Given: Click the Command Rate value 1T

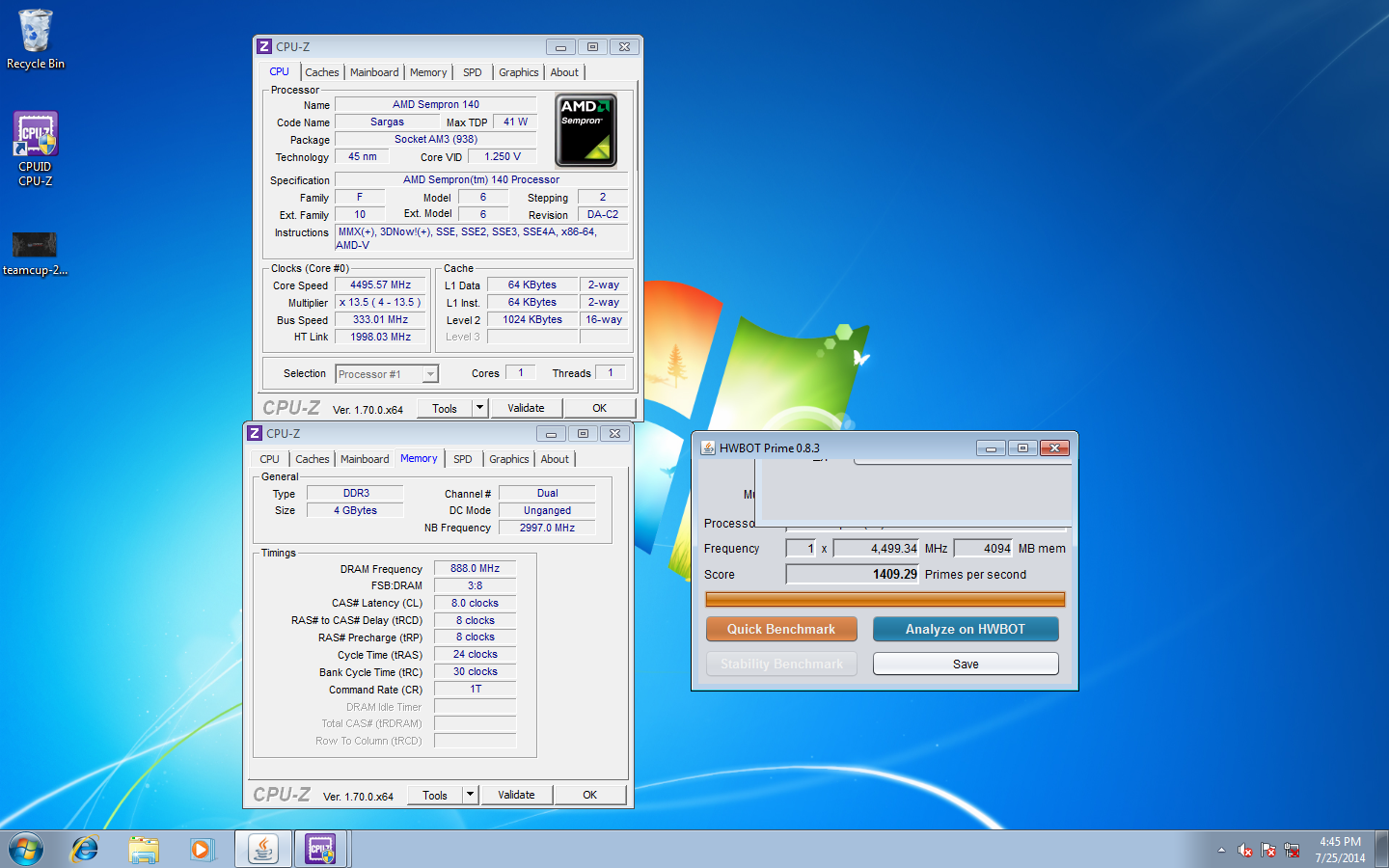Looking at the screenshot, I should (x=475, y=689).
